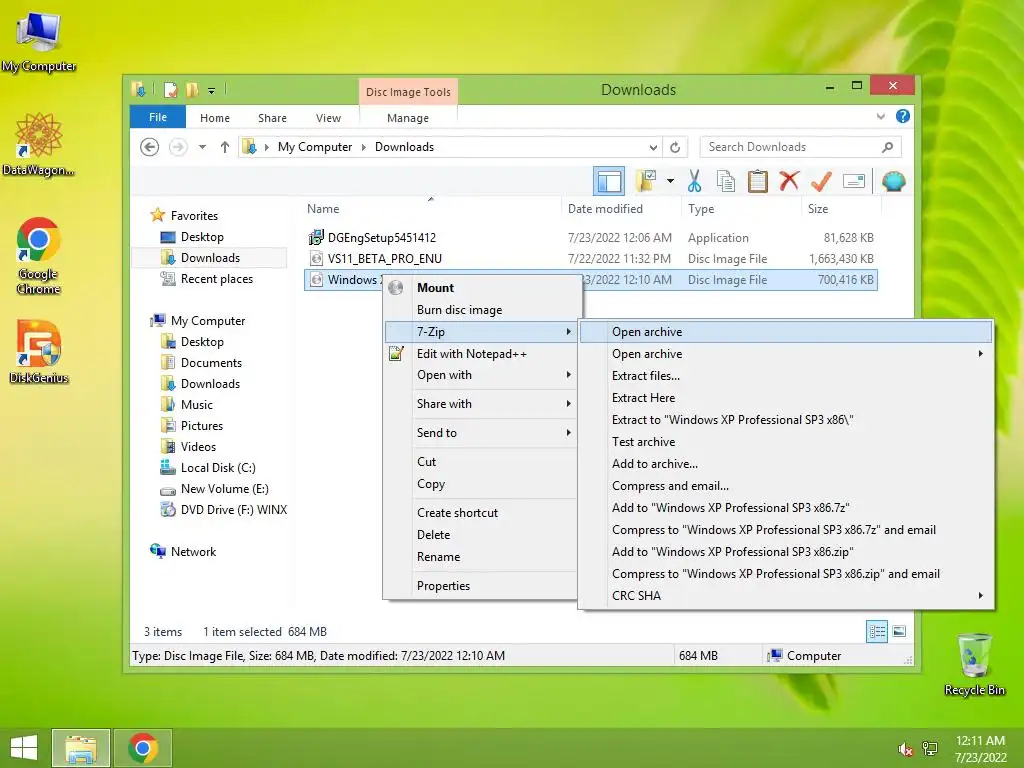Click the blue Help question mark icon
Image resolution: width=1024 pixels, height=768 pixels.
click(903, 116)
